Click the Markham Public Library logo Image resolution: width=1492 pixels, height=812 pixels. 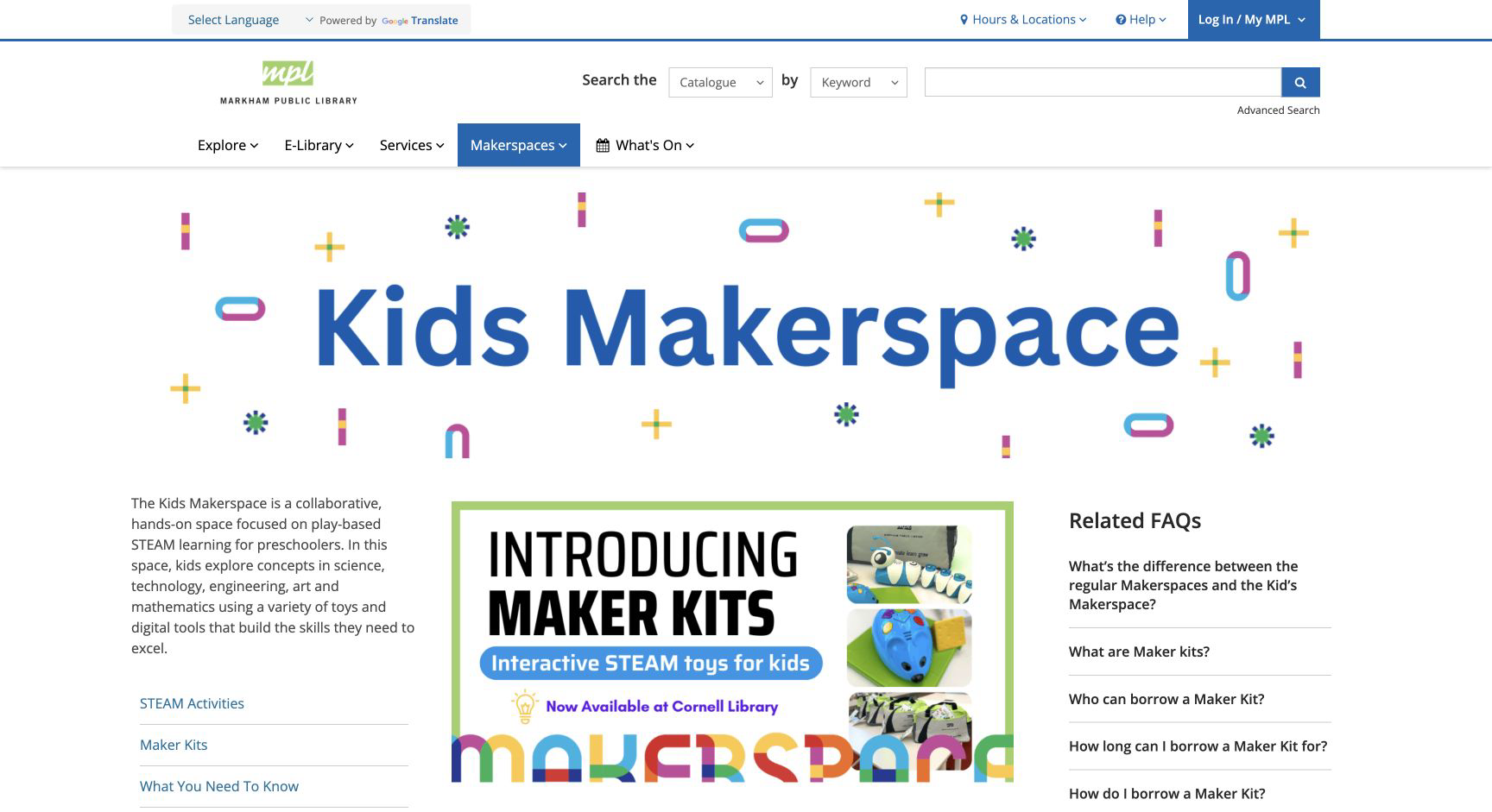pos(288,83)
